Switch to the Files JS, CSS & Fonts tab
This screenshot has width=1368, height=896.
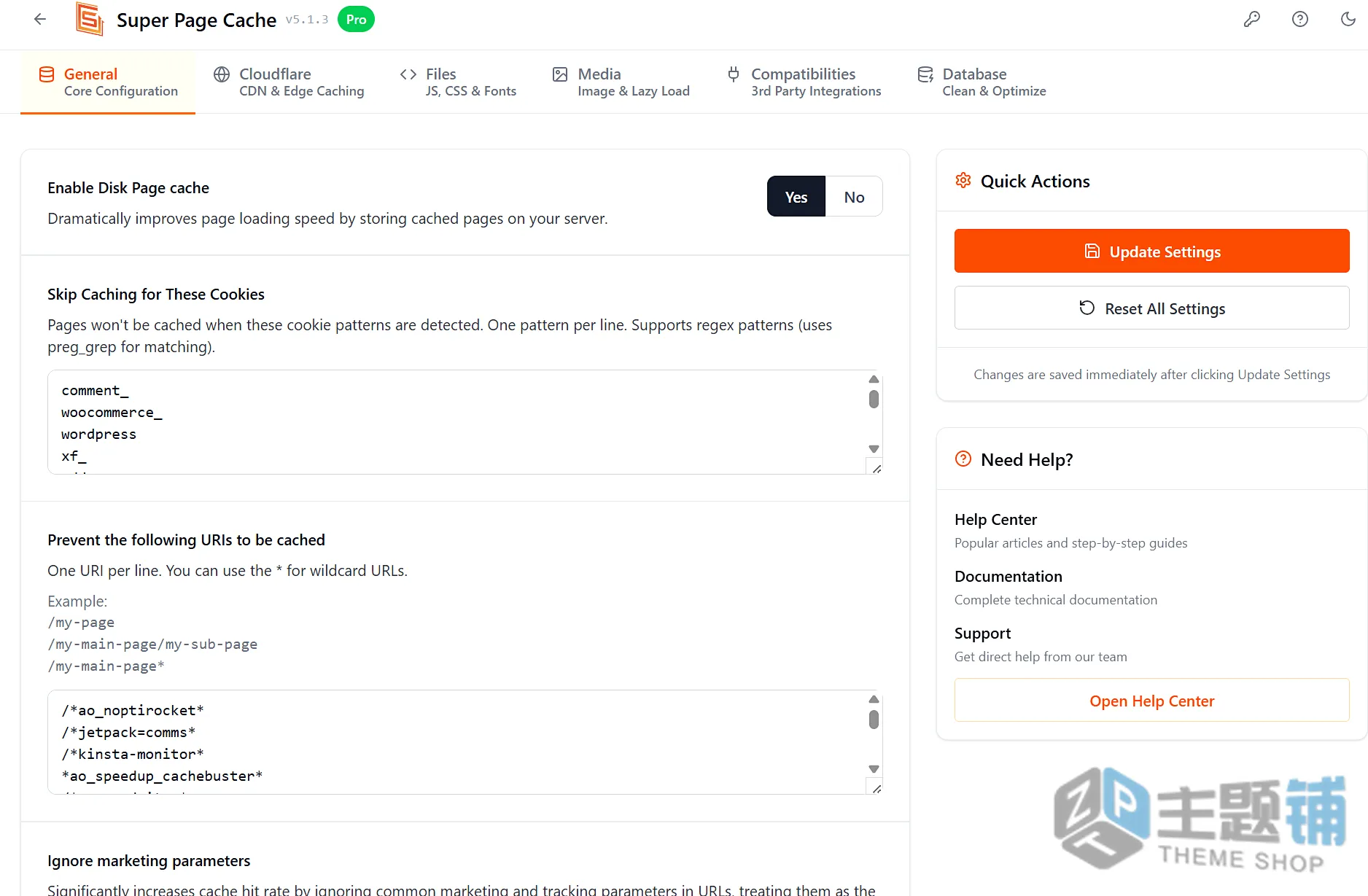pos(458,82)
